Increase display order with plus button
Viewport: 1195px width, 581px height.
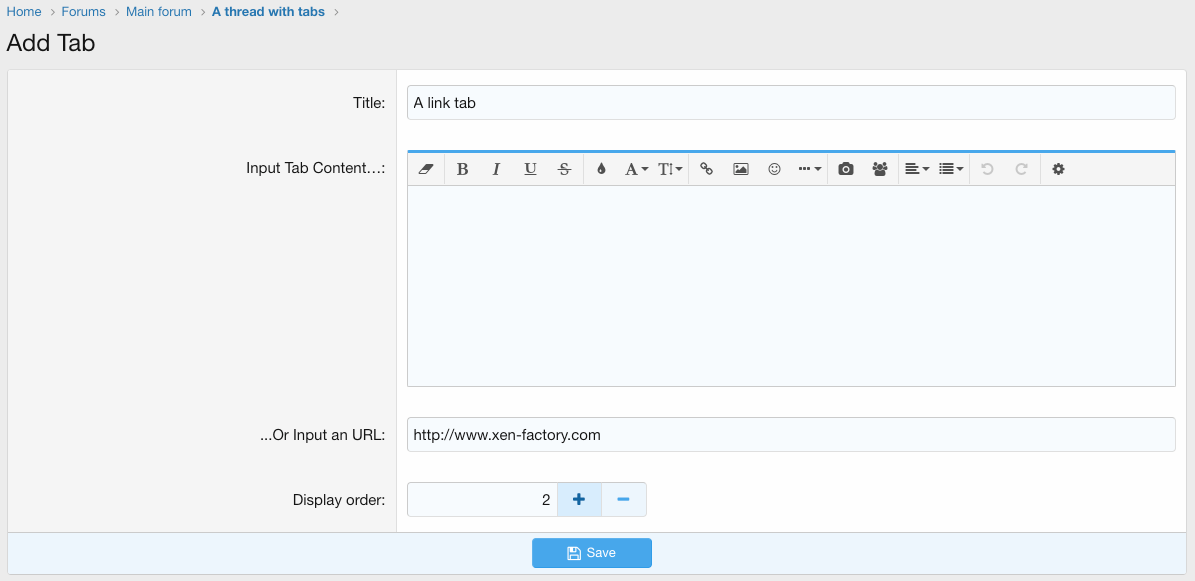579,500
